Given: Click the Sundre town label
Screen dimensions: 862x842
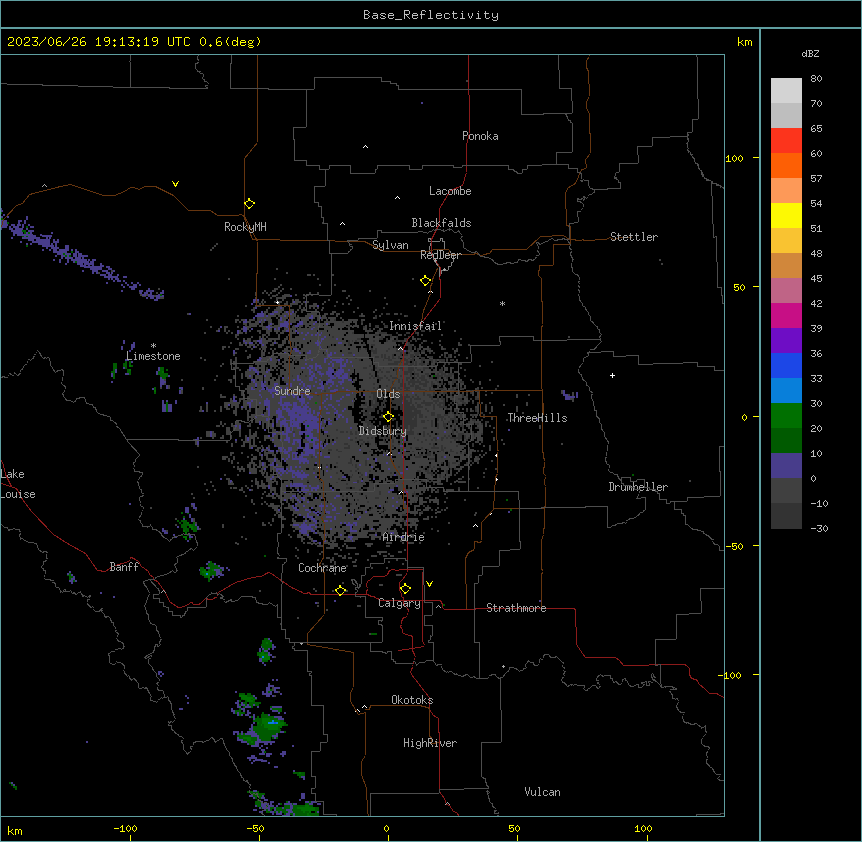Looking at the screenshot, I should pos(292,391).
